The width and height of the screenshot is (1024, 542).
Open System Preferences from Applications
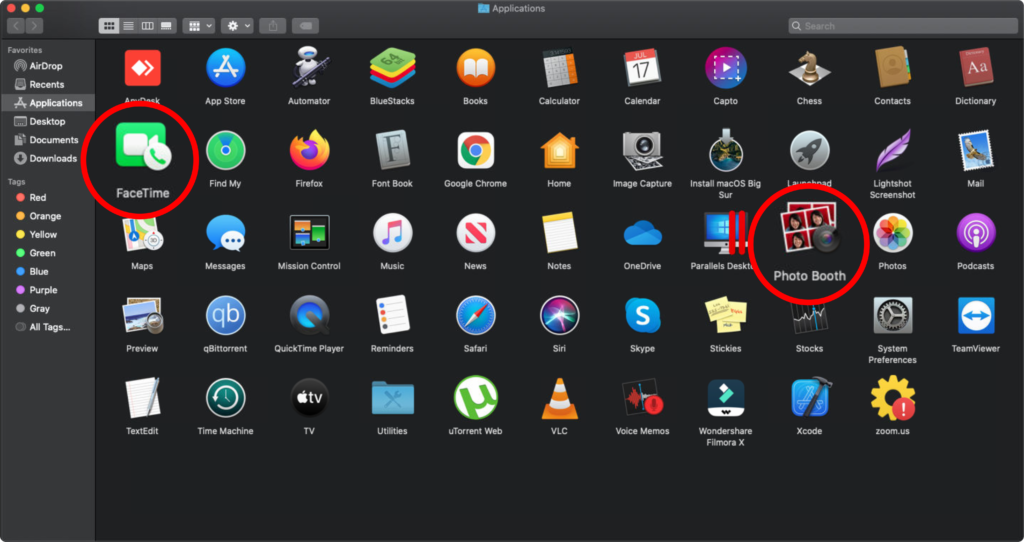point(892,315)
